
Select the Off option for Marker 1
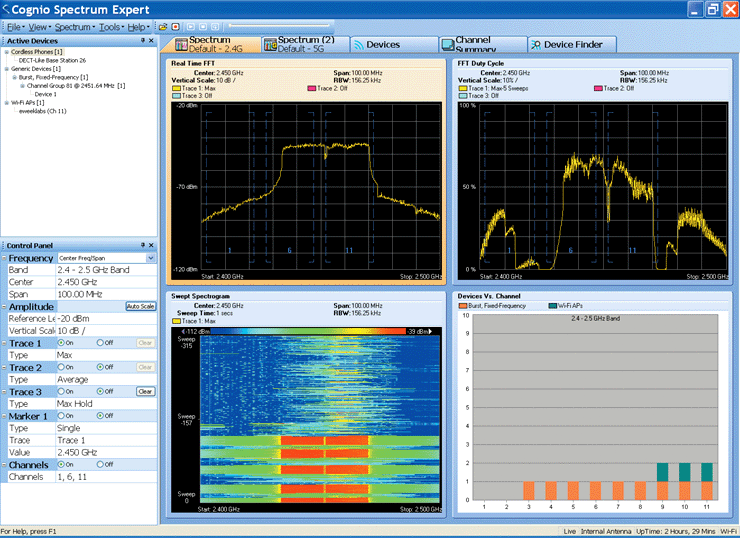click(x=100, y=416)
